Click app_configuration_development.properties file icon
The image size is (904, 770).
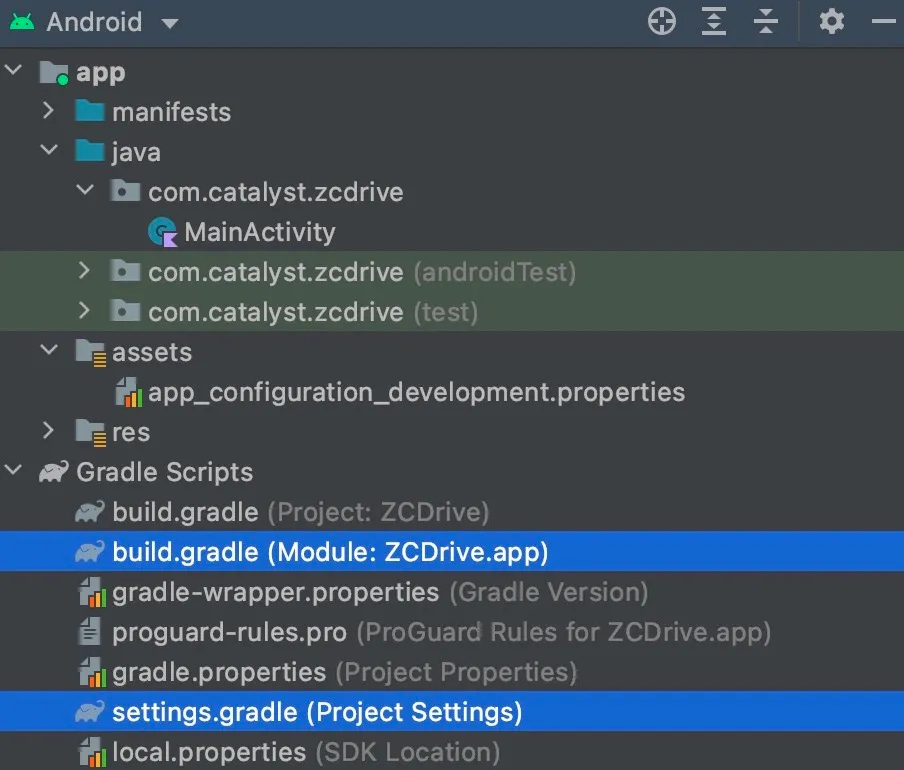[x=129, y=392]
